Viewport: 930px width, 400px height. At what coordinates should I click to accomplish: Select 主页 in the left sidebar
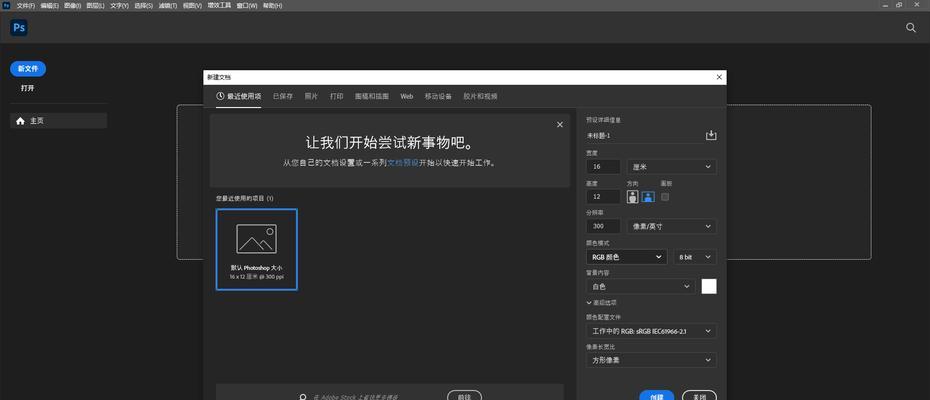pos(58,121)
